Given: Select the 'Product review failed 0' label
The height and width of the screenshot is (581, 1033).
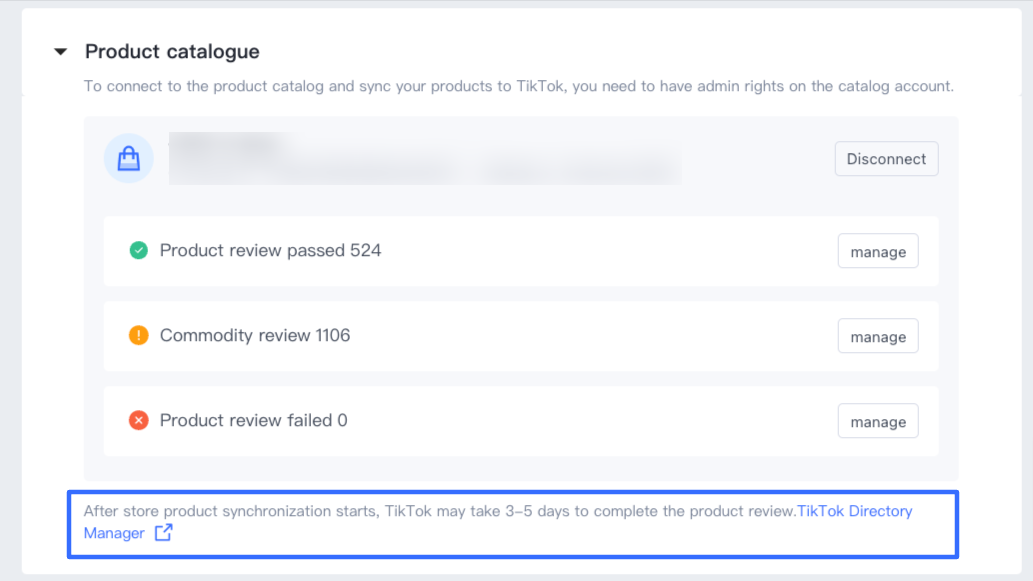Looking at the screenshot, I should point(253,420).
